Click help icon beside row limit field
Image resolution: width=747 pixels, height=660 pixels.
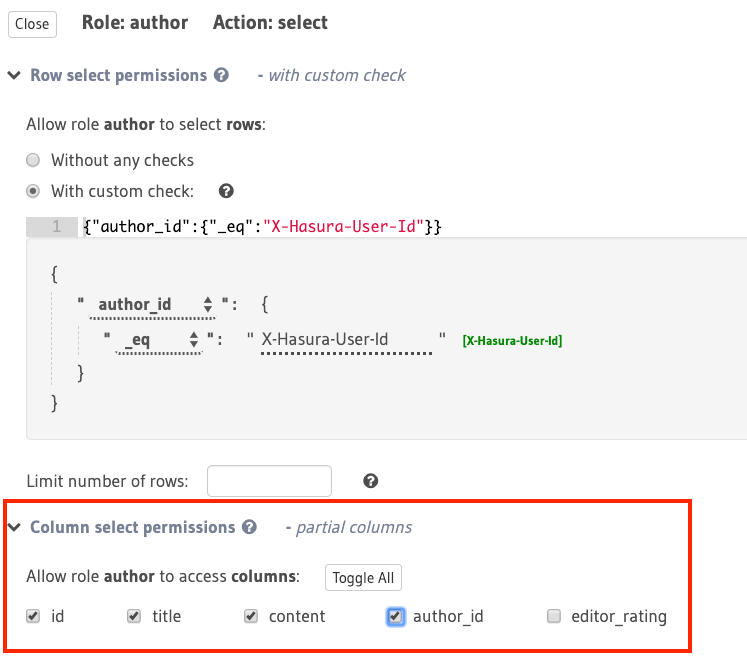(x=371, y=481)
